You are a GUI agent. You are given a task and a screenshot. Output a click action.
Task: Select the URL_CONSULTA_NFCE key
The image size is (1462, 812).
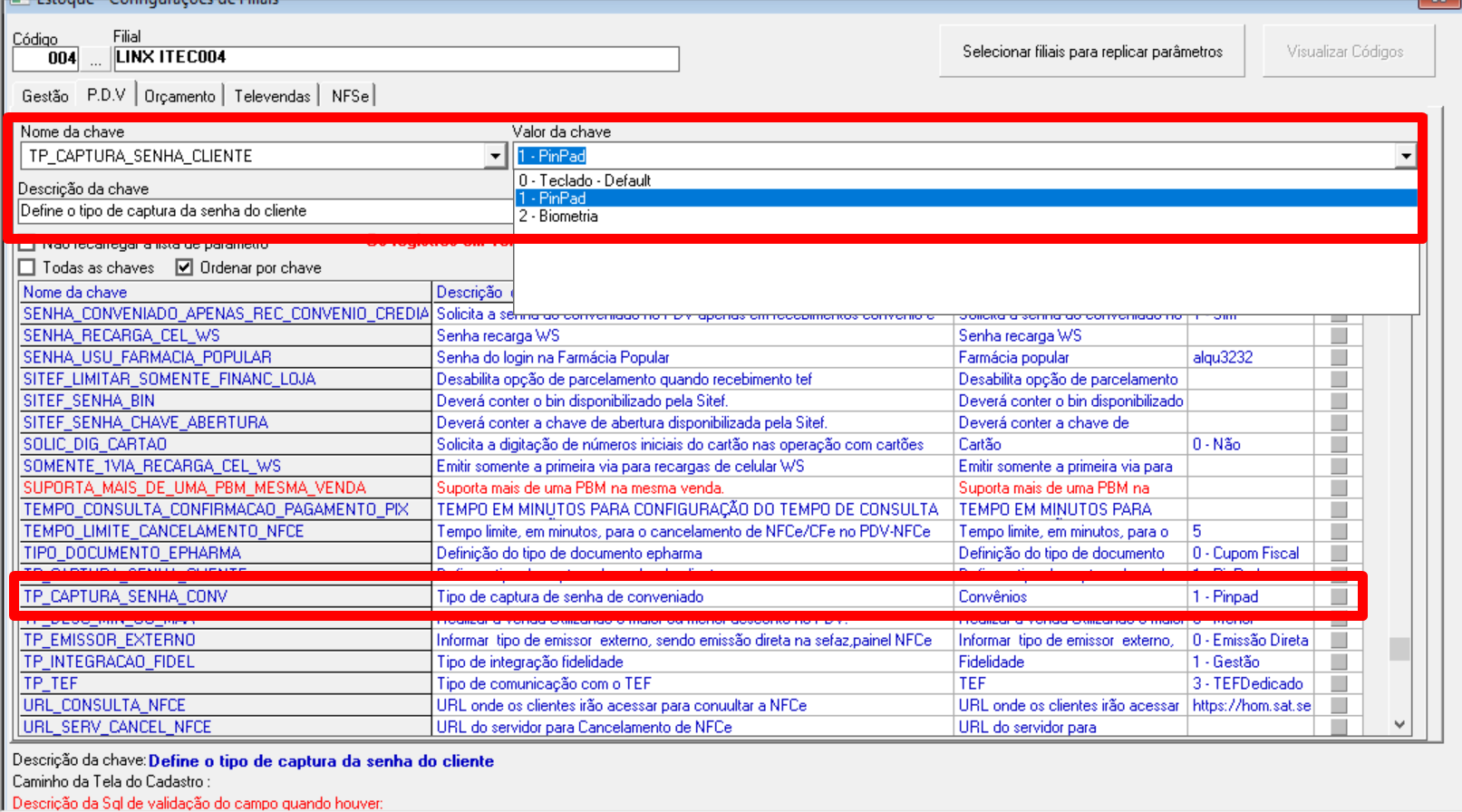[x=225, y=705]
